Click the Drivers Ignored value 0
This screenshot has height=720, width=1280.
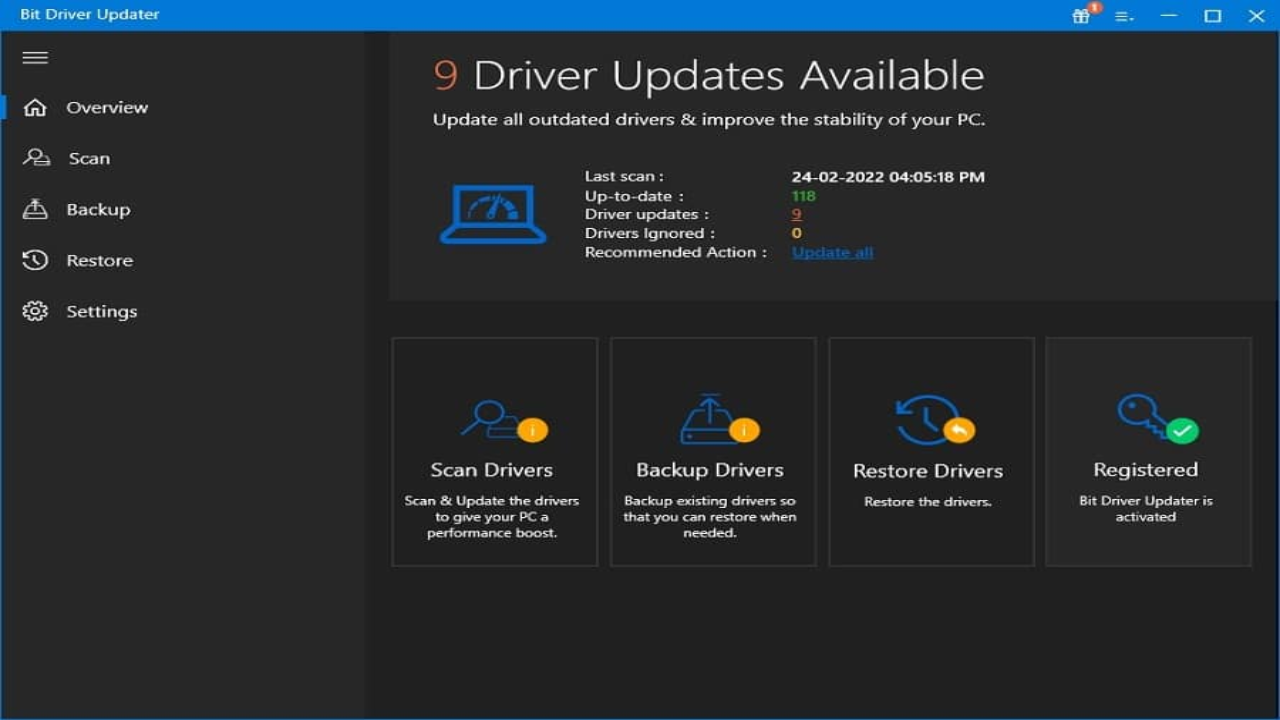[796, 233]
